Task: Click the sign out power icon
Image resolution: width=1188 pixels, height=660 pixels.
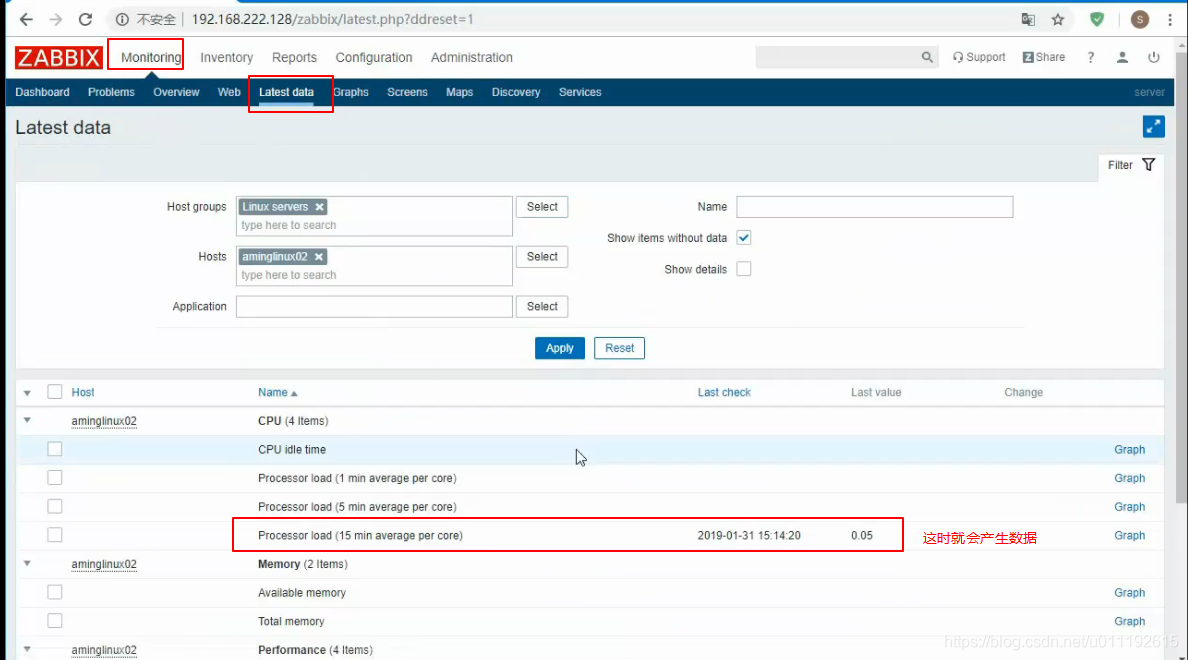Action: pos(1153,57)
